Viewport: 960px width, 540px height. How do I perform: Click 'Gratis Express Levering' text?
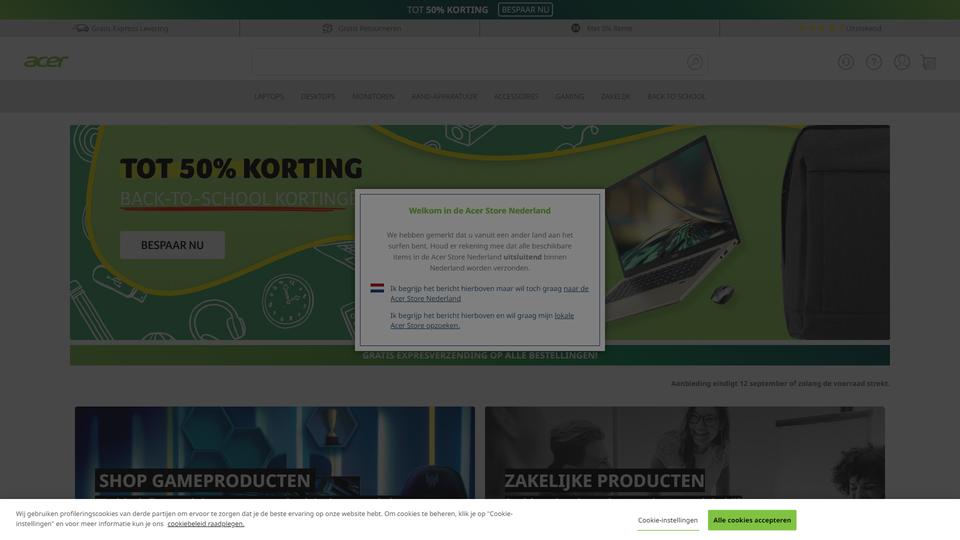click(130, 28)
